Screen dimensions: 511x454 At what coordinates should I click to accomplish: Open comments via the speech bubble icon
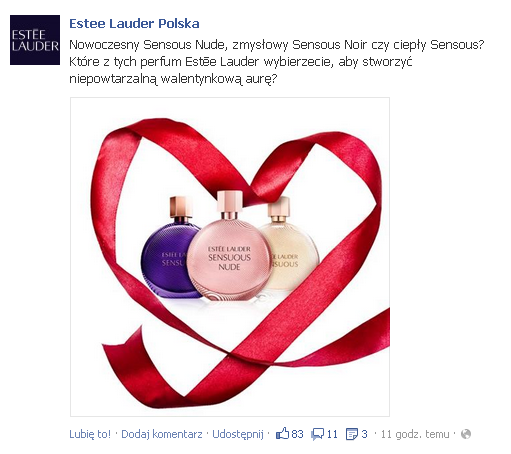317,434
